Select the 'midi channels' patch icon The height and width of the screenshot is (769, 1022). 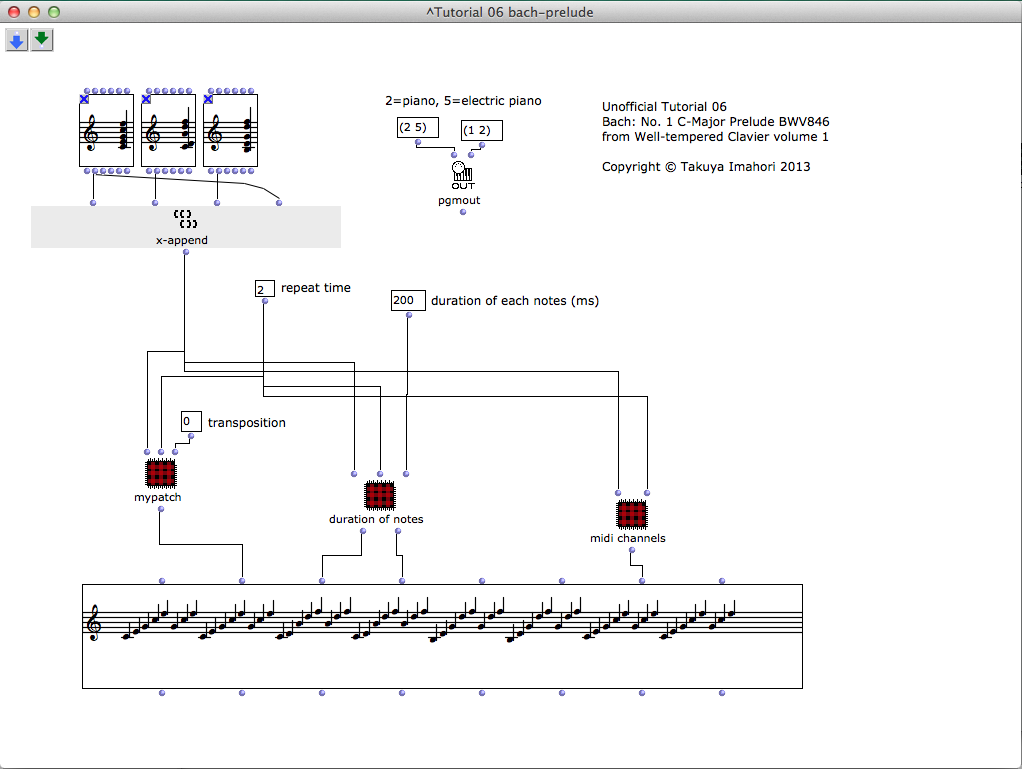pos(631,514)
